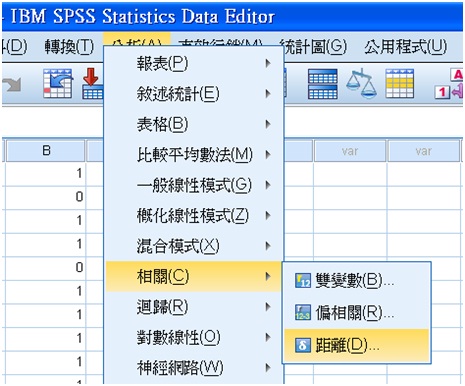Click the 偏相關 partial correlation icon
This screenshot has height=386, width=465.
pyautogui.click(x=303, y=312)
